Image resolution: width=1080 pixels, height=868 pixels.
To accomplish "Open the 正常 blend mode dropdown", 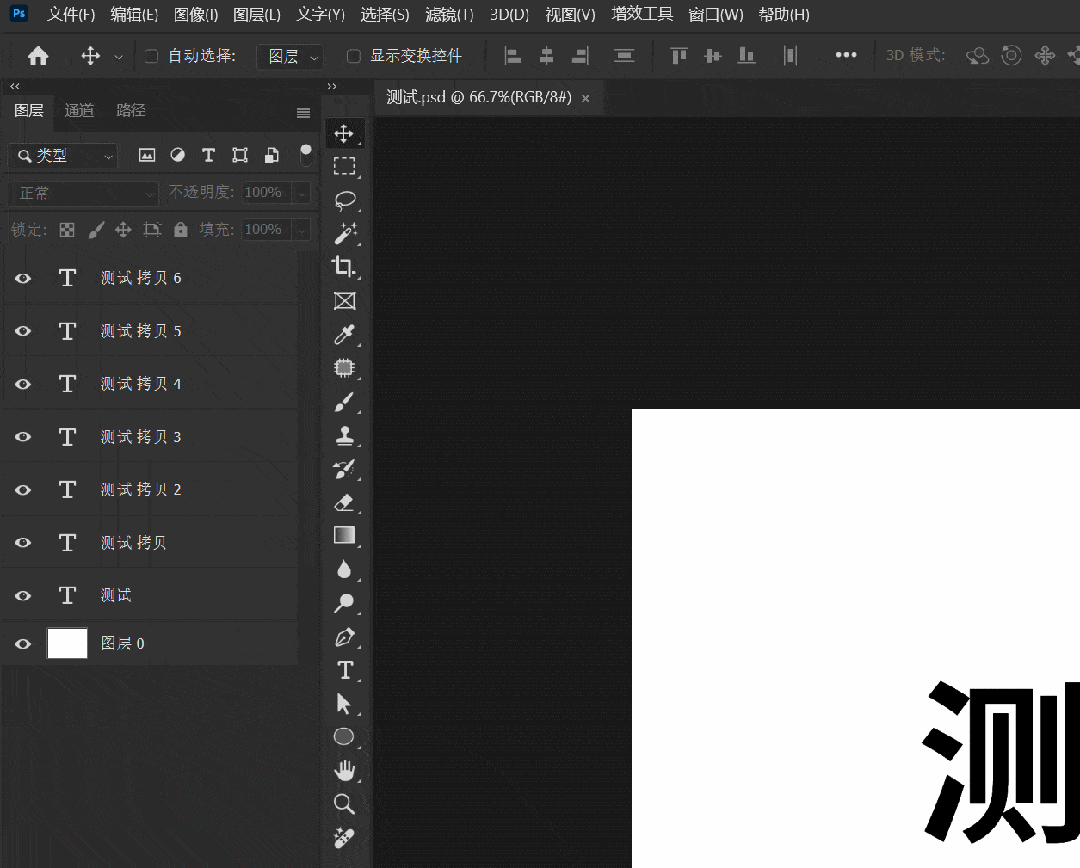I will pos(83,194).
